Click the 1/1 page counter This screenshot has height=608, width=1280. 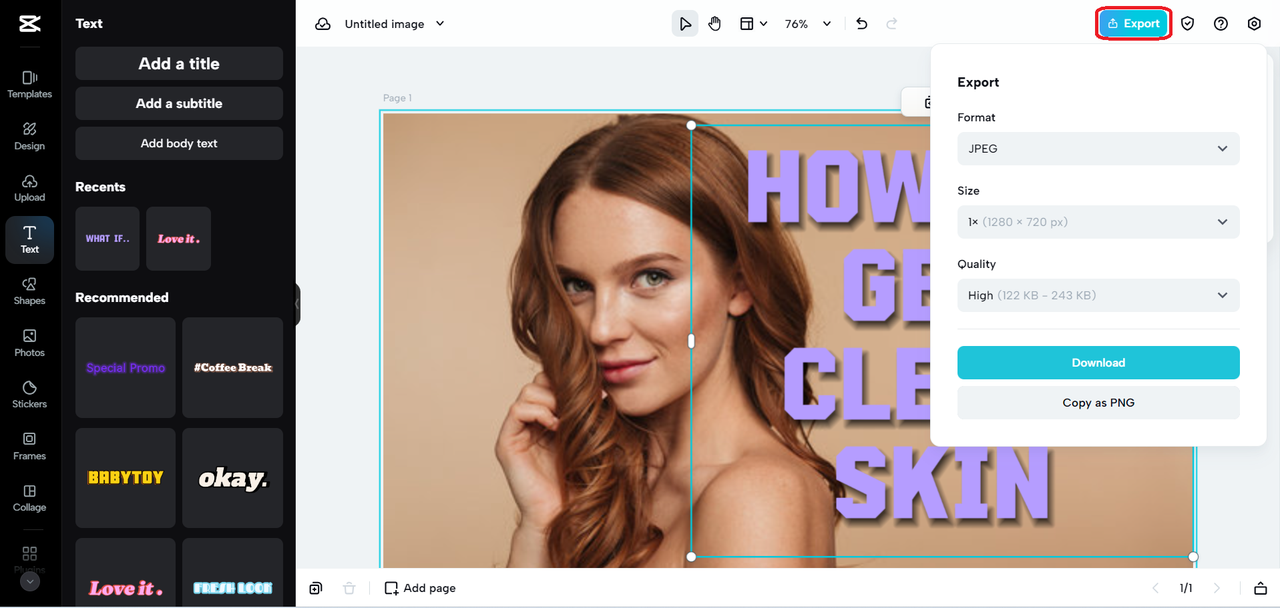click(1186, 588)
